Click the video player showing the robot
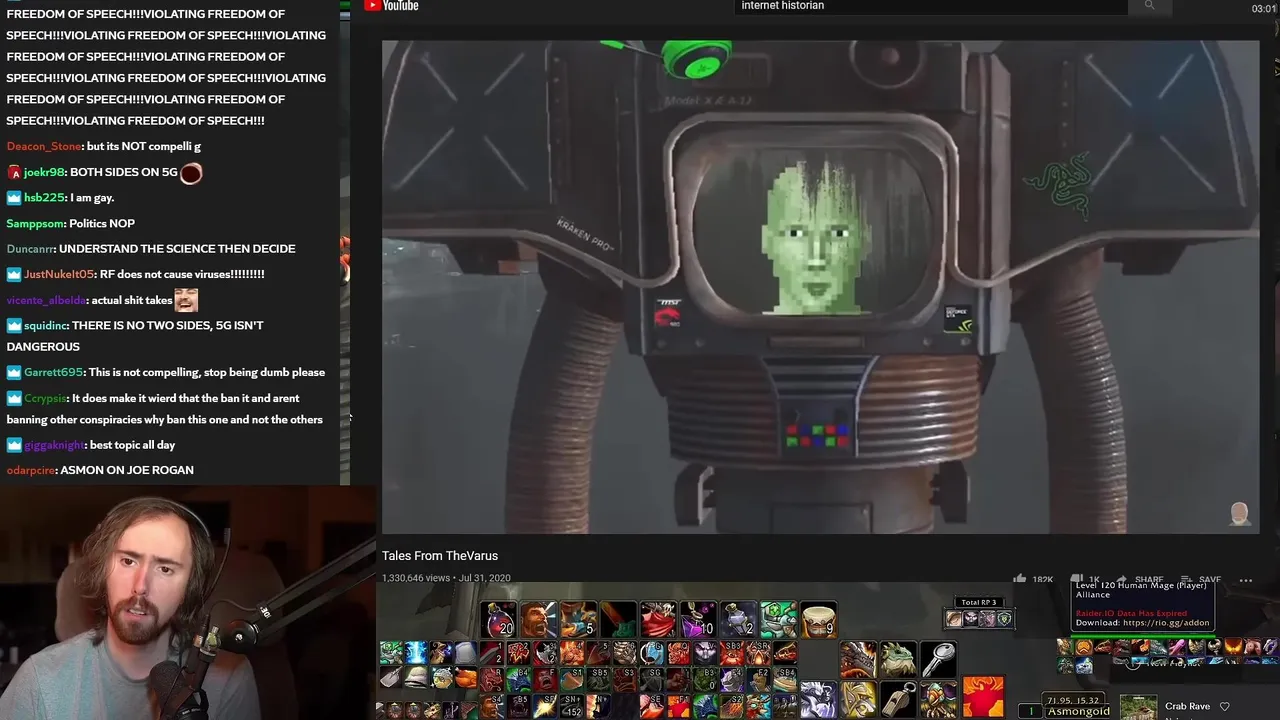Viewport: 1280px width, 720px height. (820, 287)
